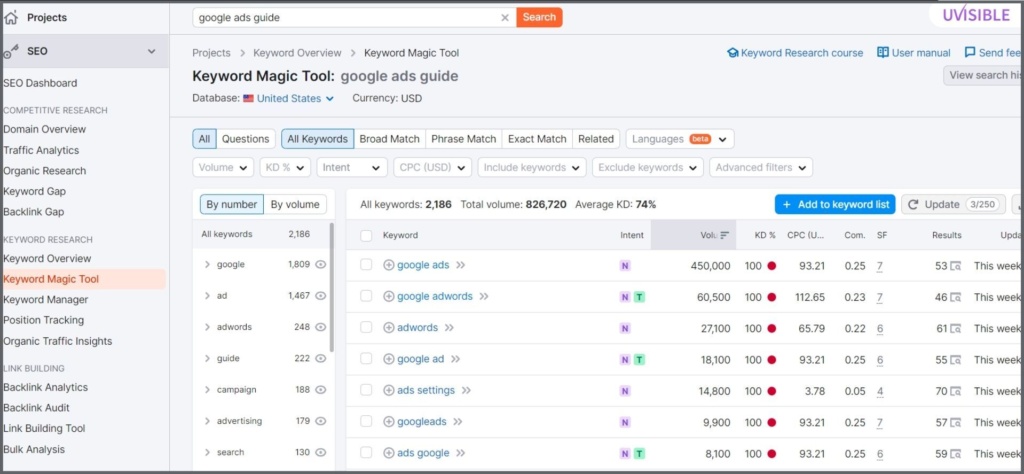Viewport: 1024px width, 474px height.
Task: View SERP results icon for ads settings row
Action: (x=955, y=391)
